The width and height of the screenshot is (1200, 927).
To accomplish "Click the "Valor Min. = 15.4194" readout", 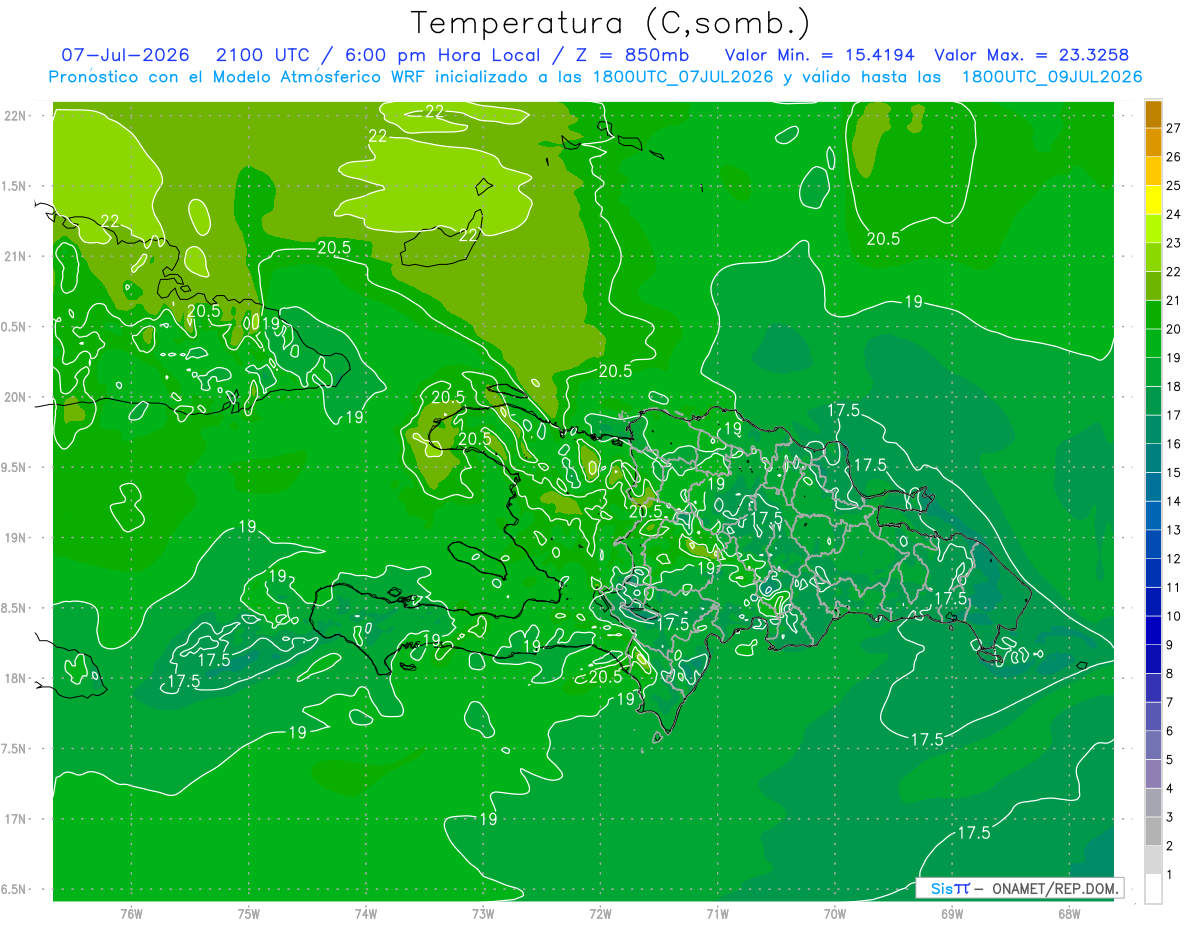I will (x=820, y=55).
